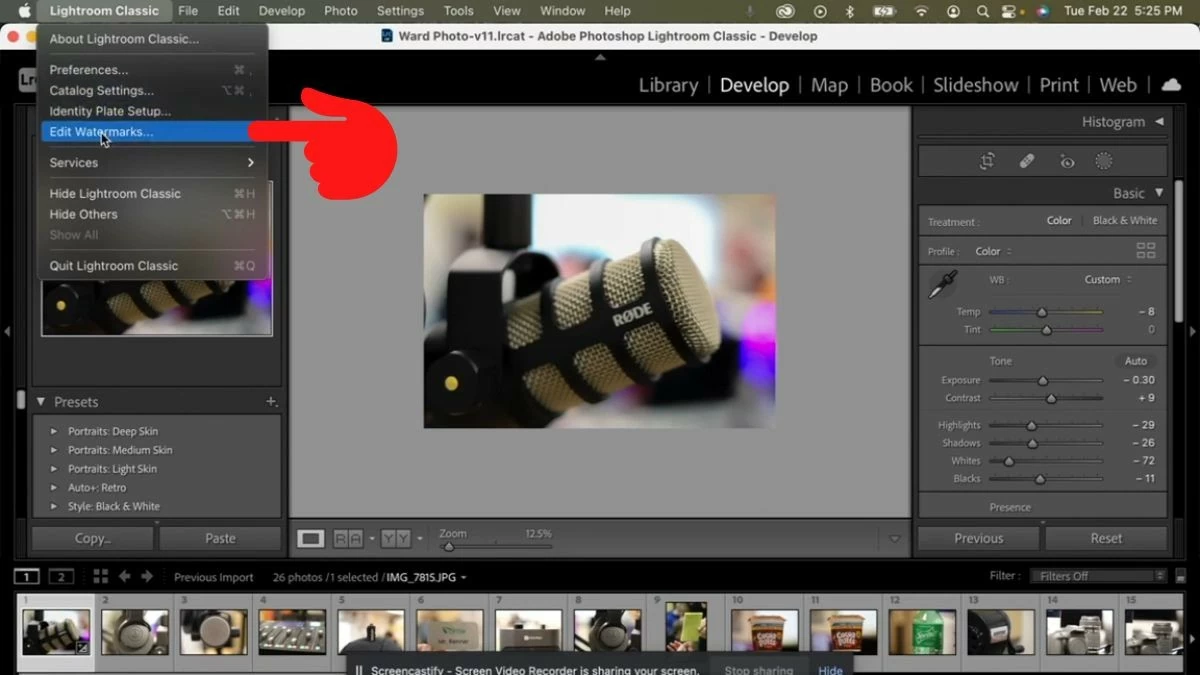Open Grid view from the filmstrip toolbar
The width and height of the screenshot is (1200, 675).
tap(99, 576)
